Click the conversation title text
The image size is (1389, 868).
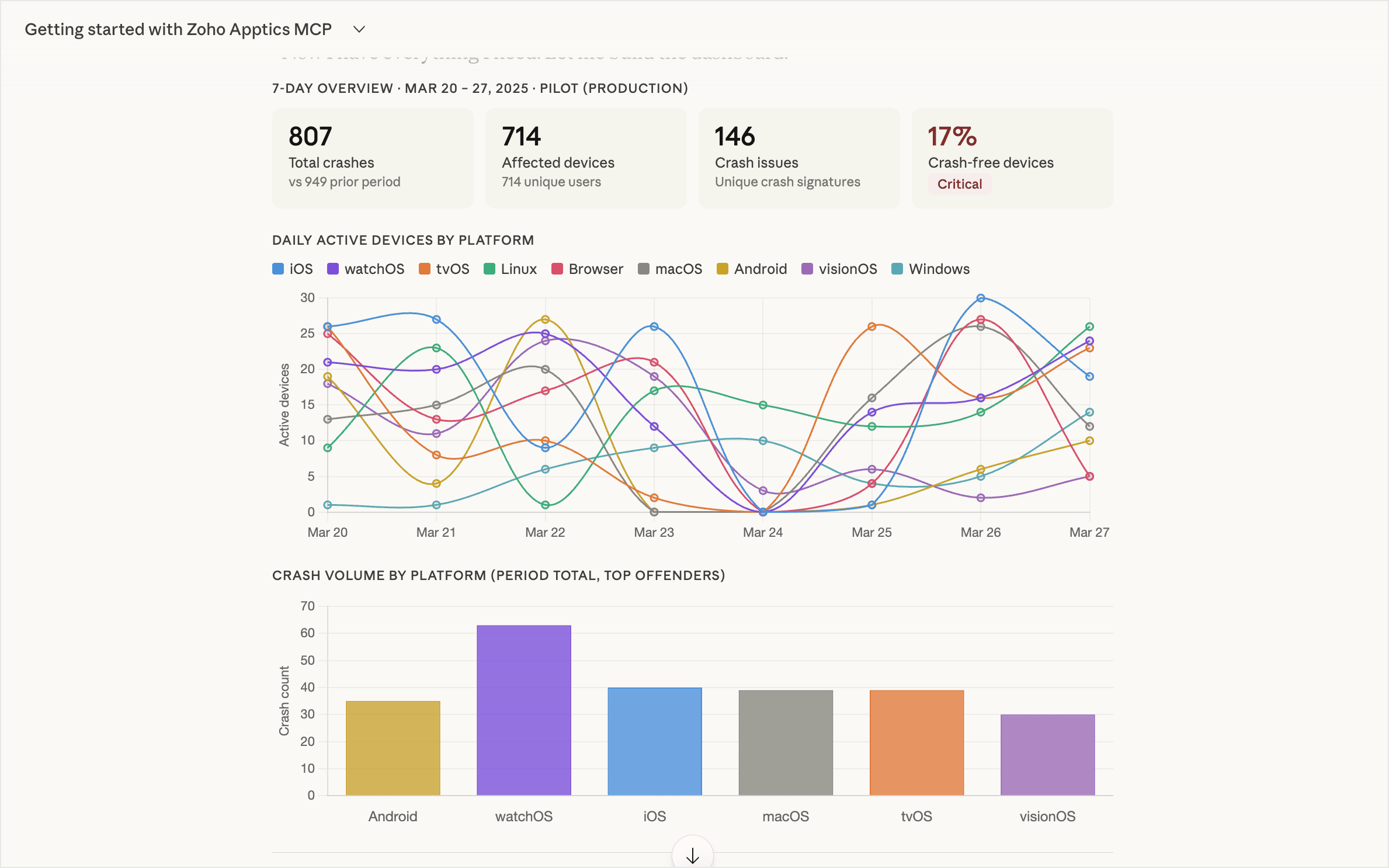point(178,29)
